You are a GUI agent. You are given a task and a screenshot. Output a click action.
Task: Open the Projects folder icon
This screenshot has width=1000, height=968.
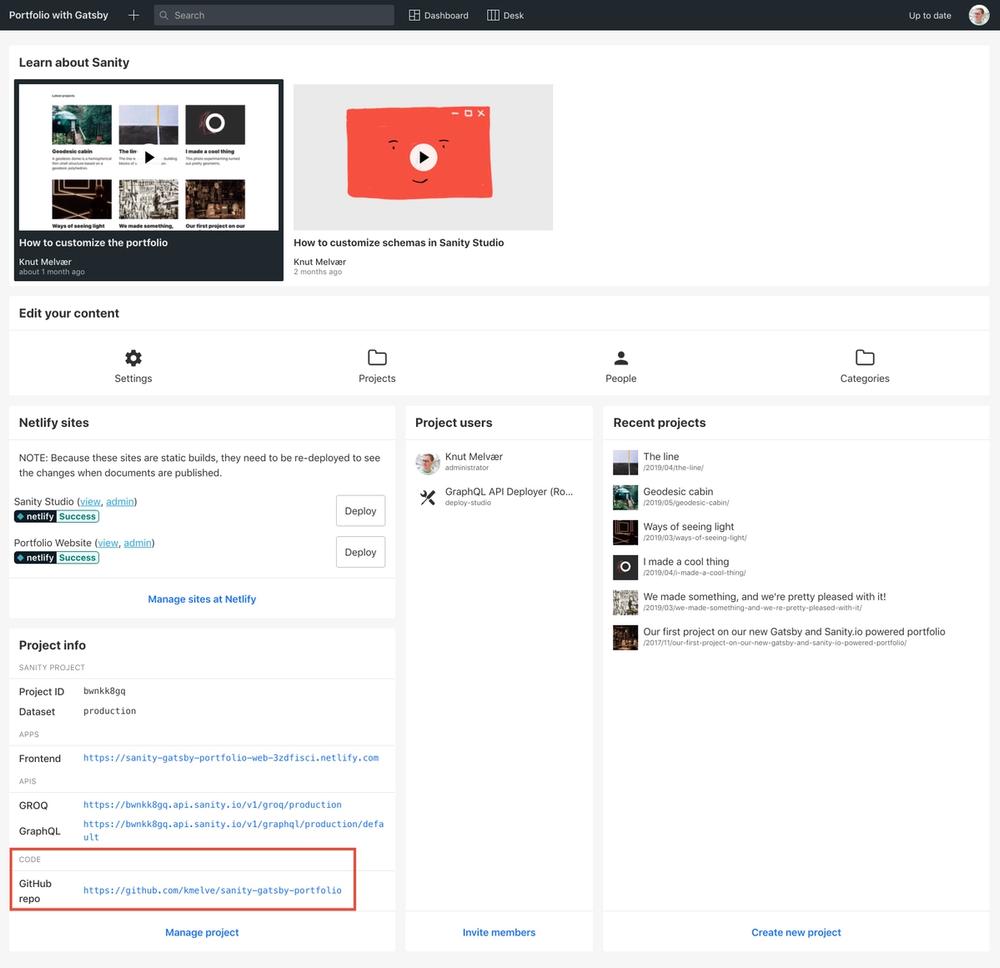pyautogui.click(x=377, y=357)
